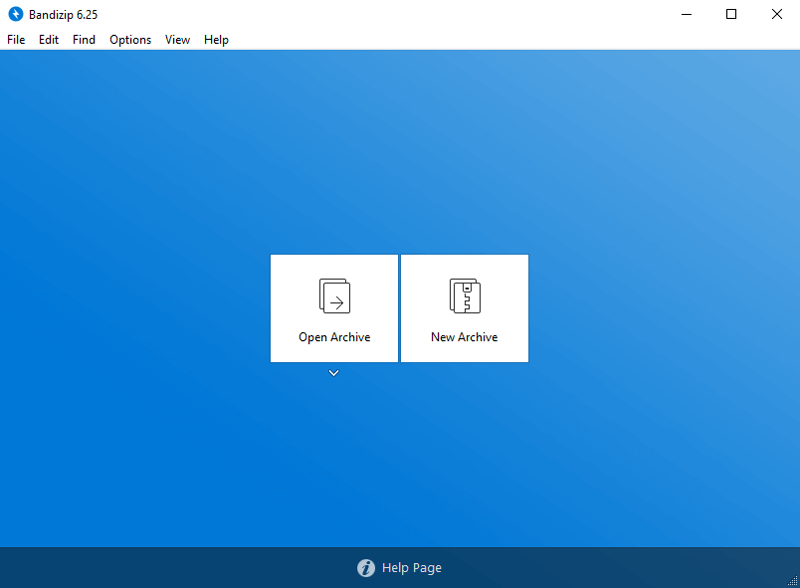800x588 pixels.
Task: Click the Open Archive folder-arrow icon
Action: coord(334,296)
